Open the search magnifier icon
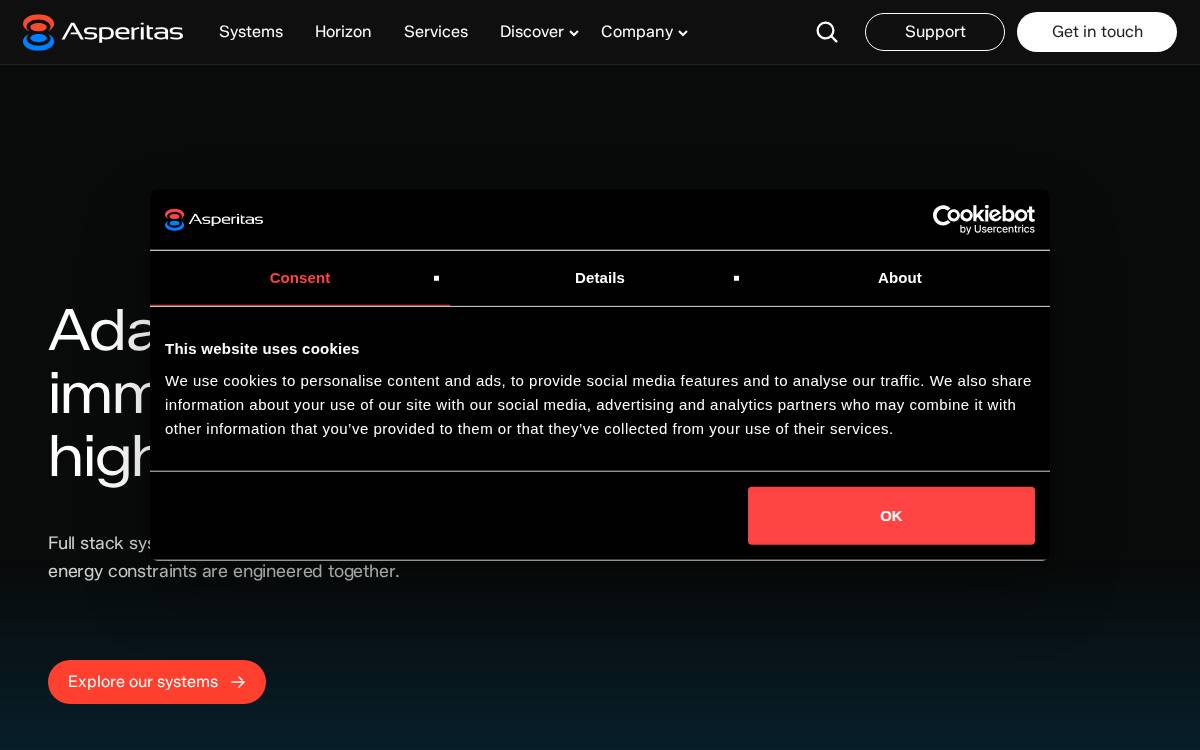1200x750 pixels. (827, 32)
